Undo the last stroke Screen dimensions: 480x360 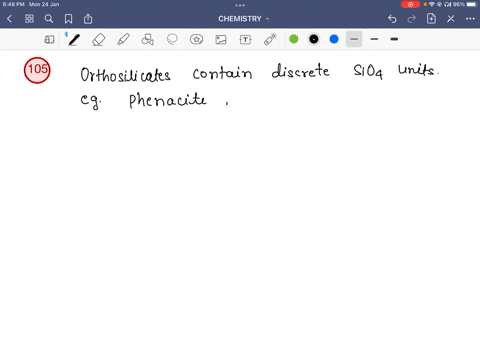coord(392,19)
